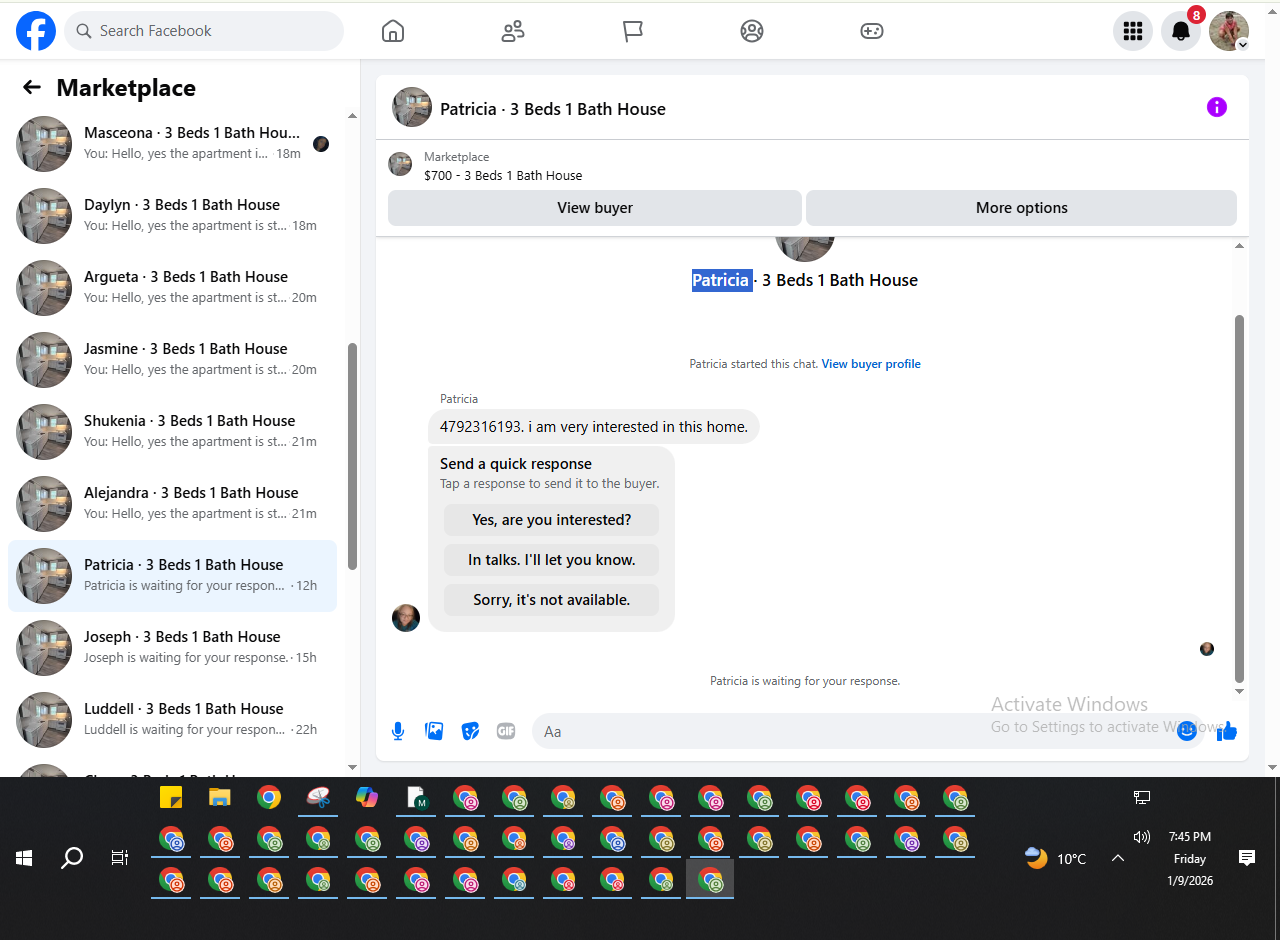This screenshot has width=1280, height=940.
Task: Open the emoji picker icon
Action: (1187, 731)
